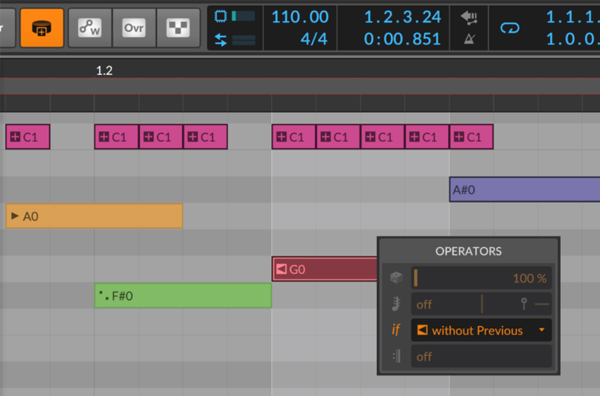Click the CPU usage meter icon

click(x=220, y=16)
